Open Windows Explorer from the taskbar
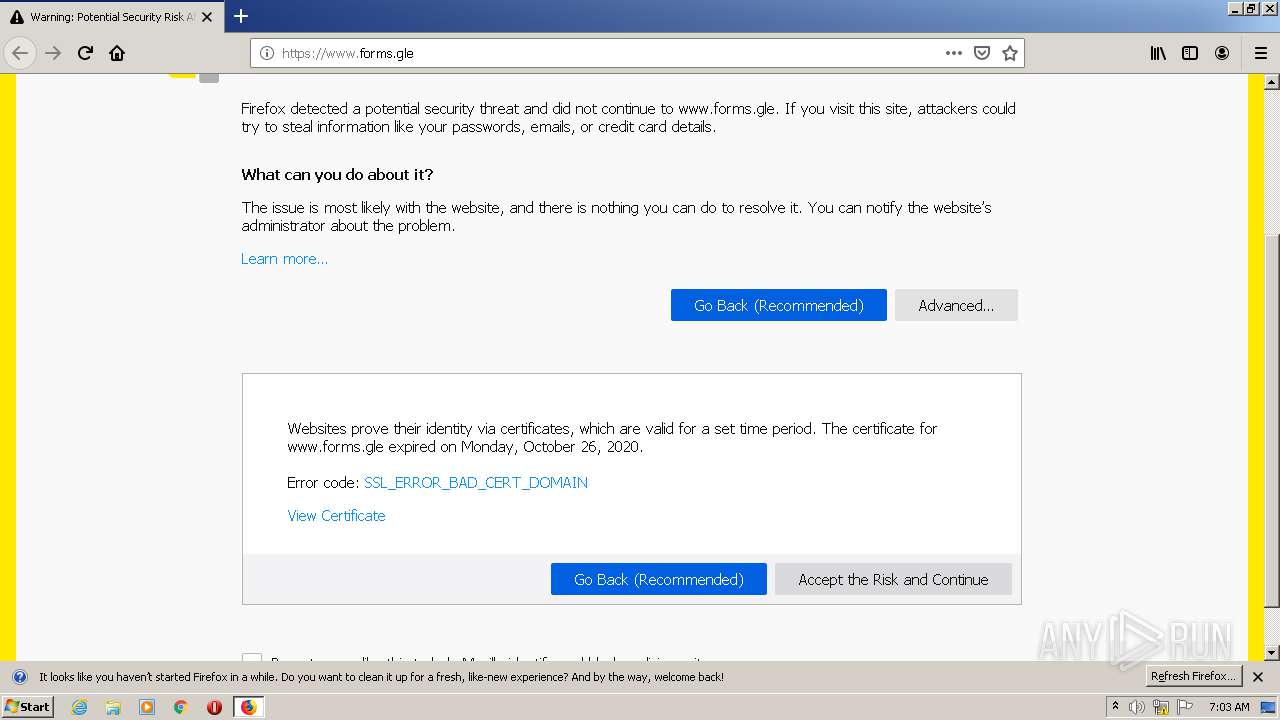Viewport: 1280px width, 720px height. point(113,707)
